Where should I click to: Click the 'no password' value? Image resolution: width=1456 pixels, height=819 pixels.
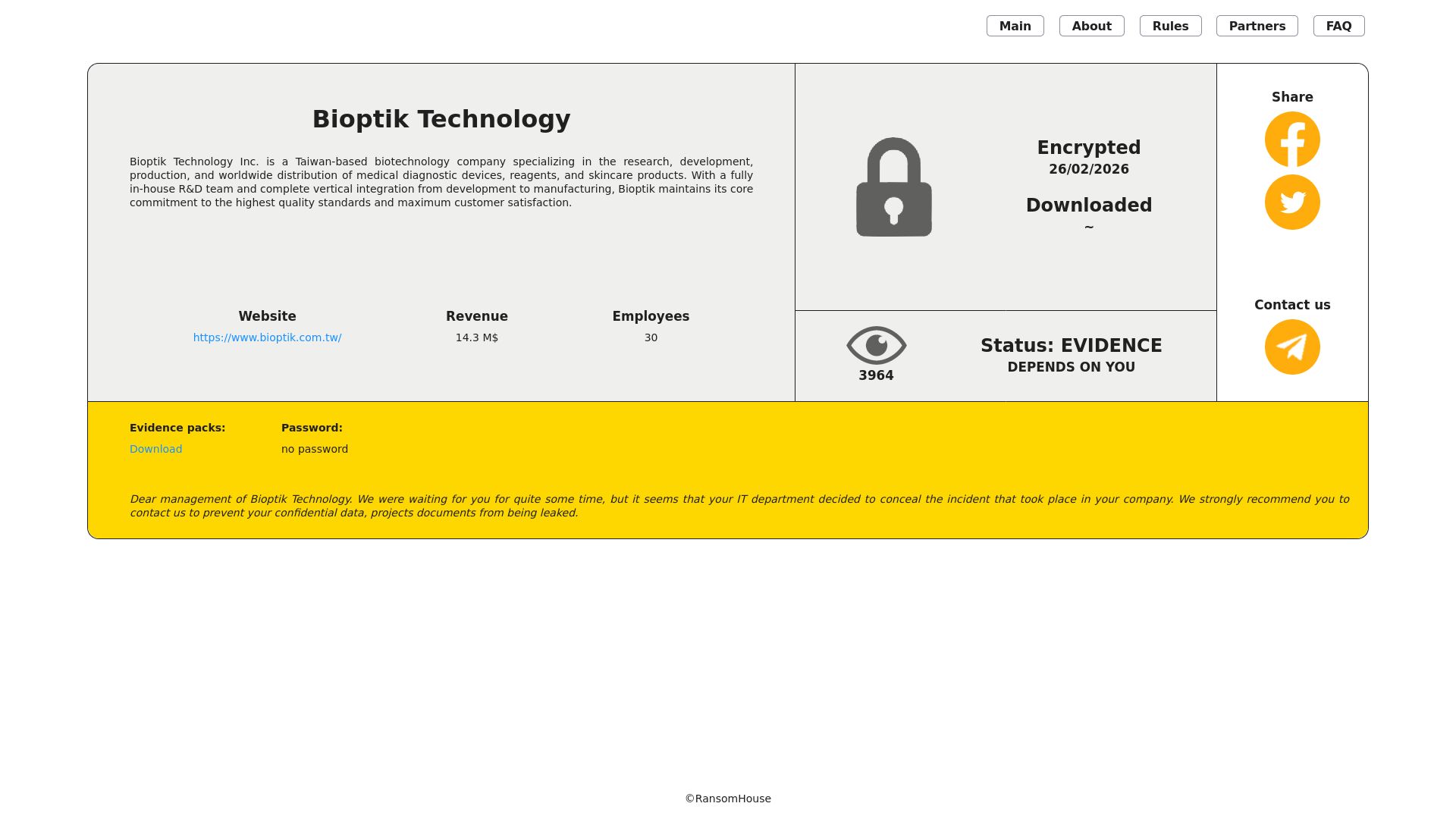click(x=315, y=449)
